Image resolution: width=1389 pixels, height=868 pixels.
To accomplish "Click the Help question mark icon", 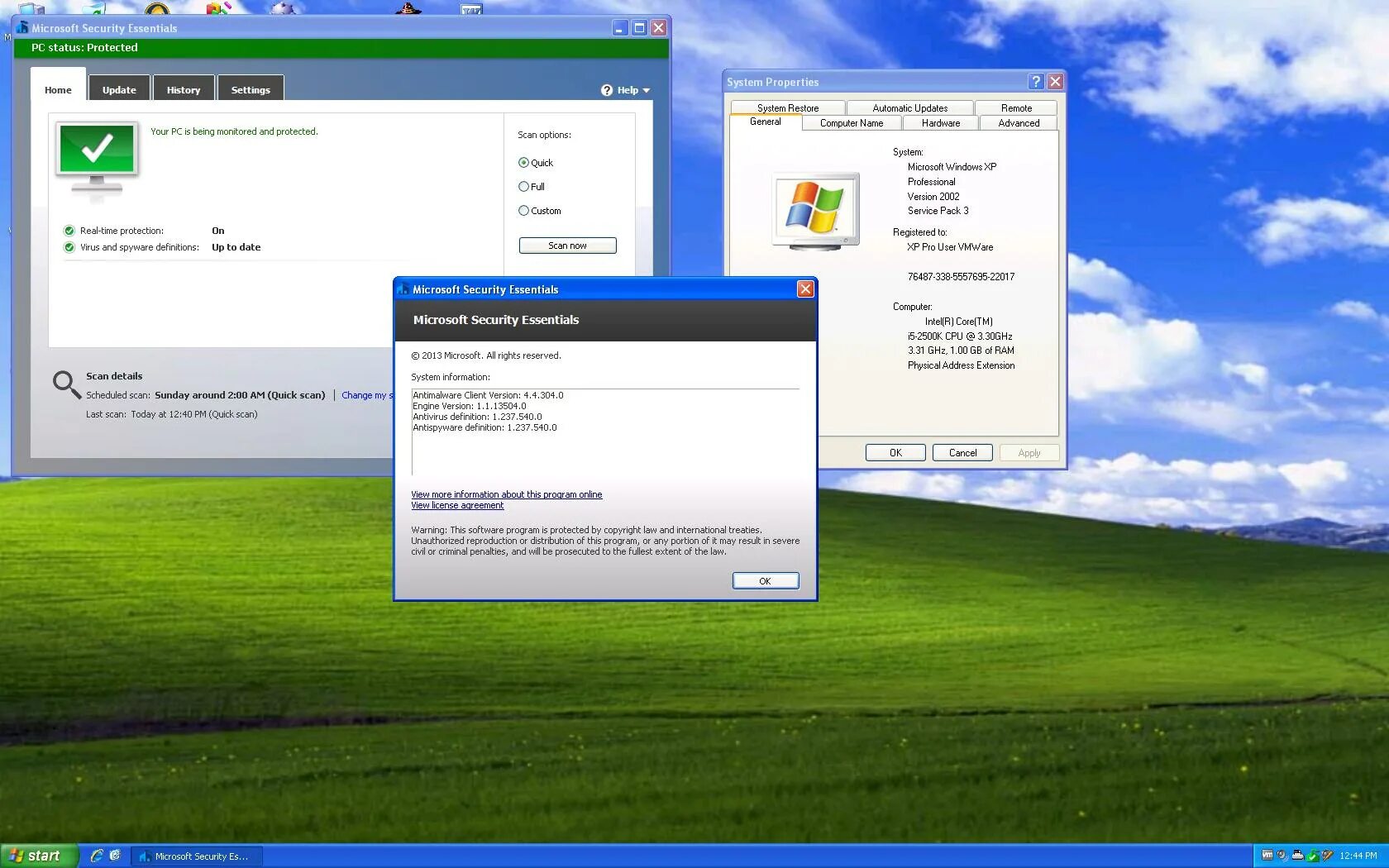I will click(607, 90).
